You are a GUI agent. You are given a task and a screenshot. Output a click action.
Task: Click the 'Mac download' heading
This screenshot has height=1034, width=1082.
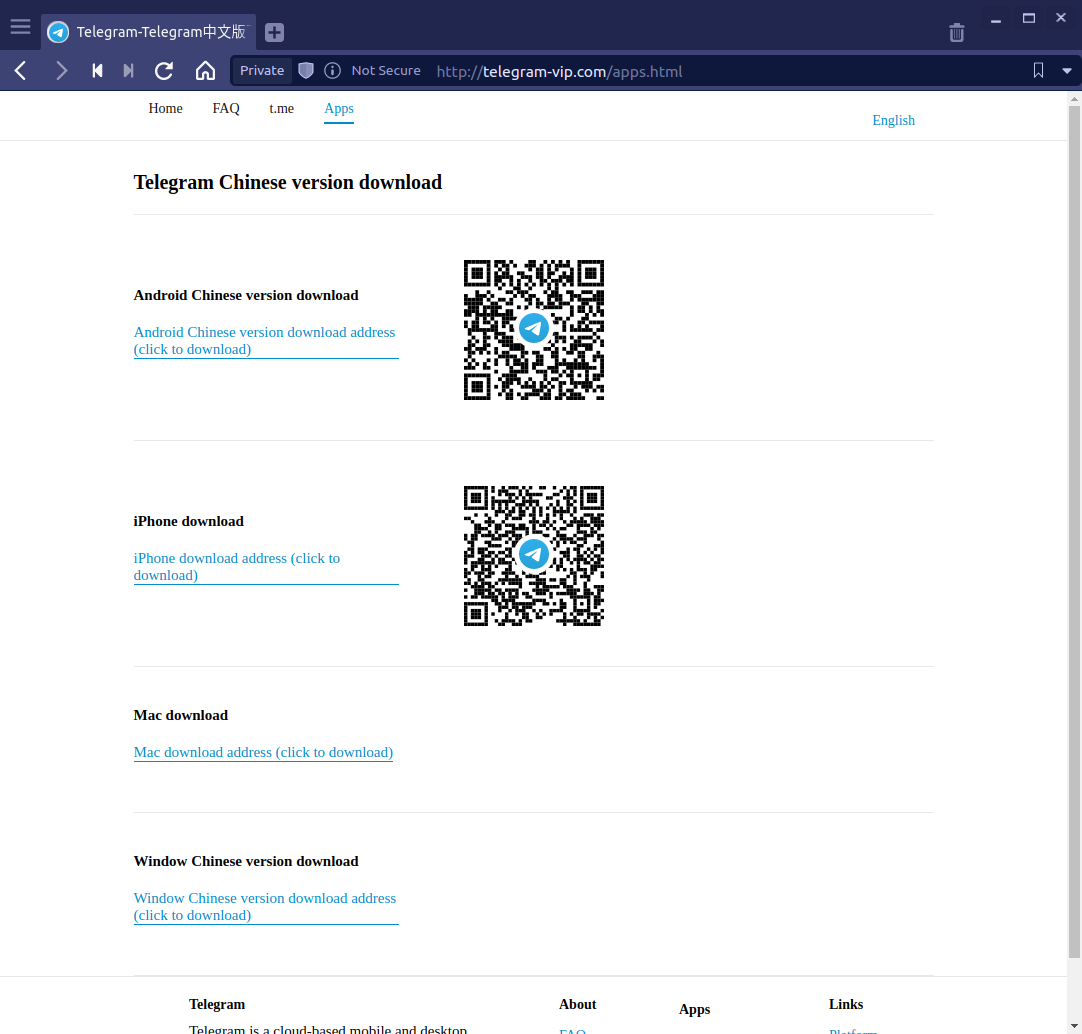(181, 715)
